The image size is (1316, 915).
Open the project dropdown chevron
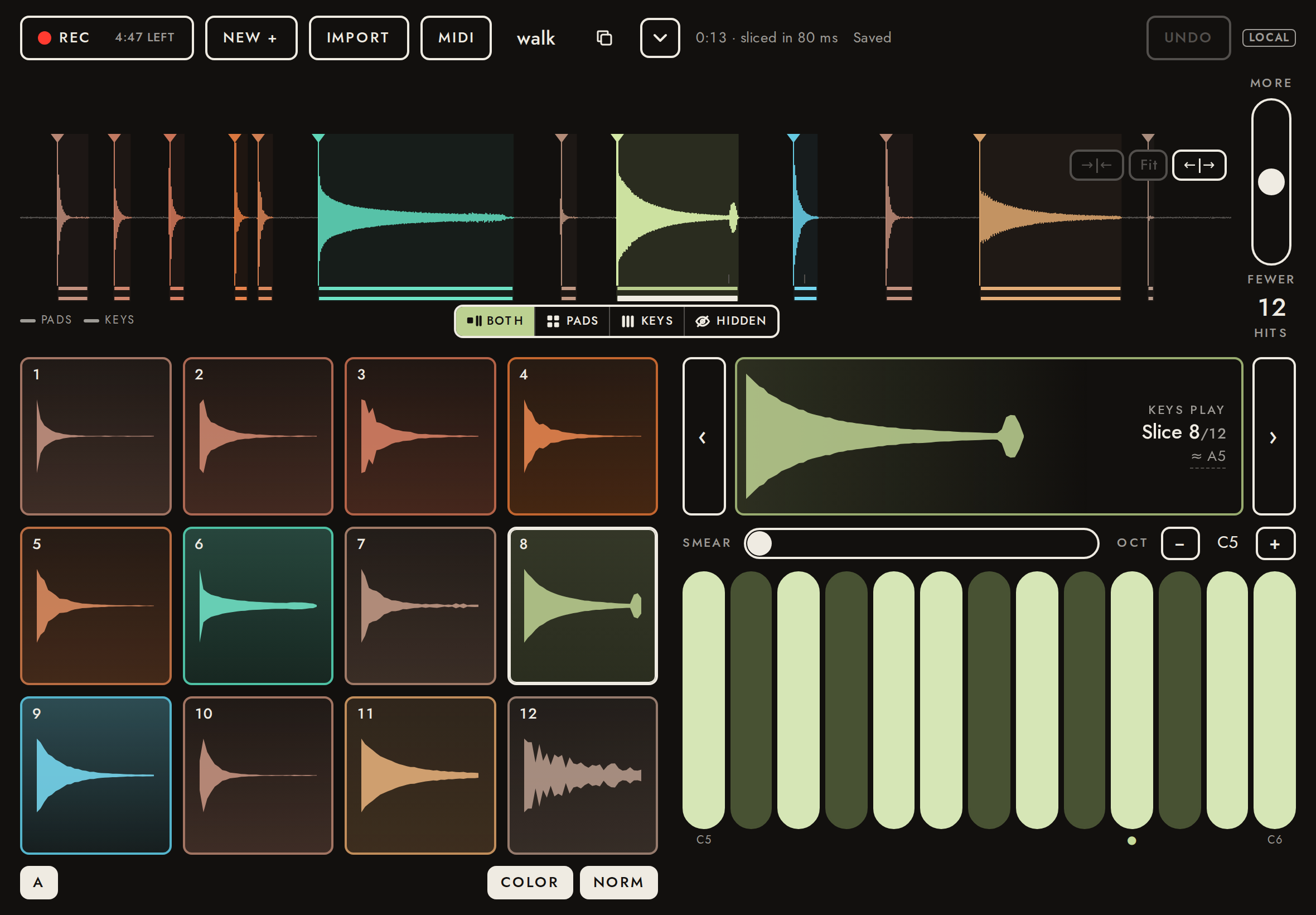pyautogui.click(x=660, y=38)
